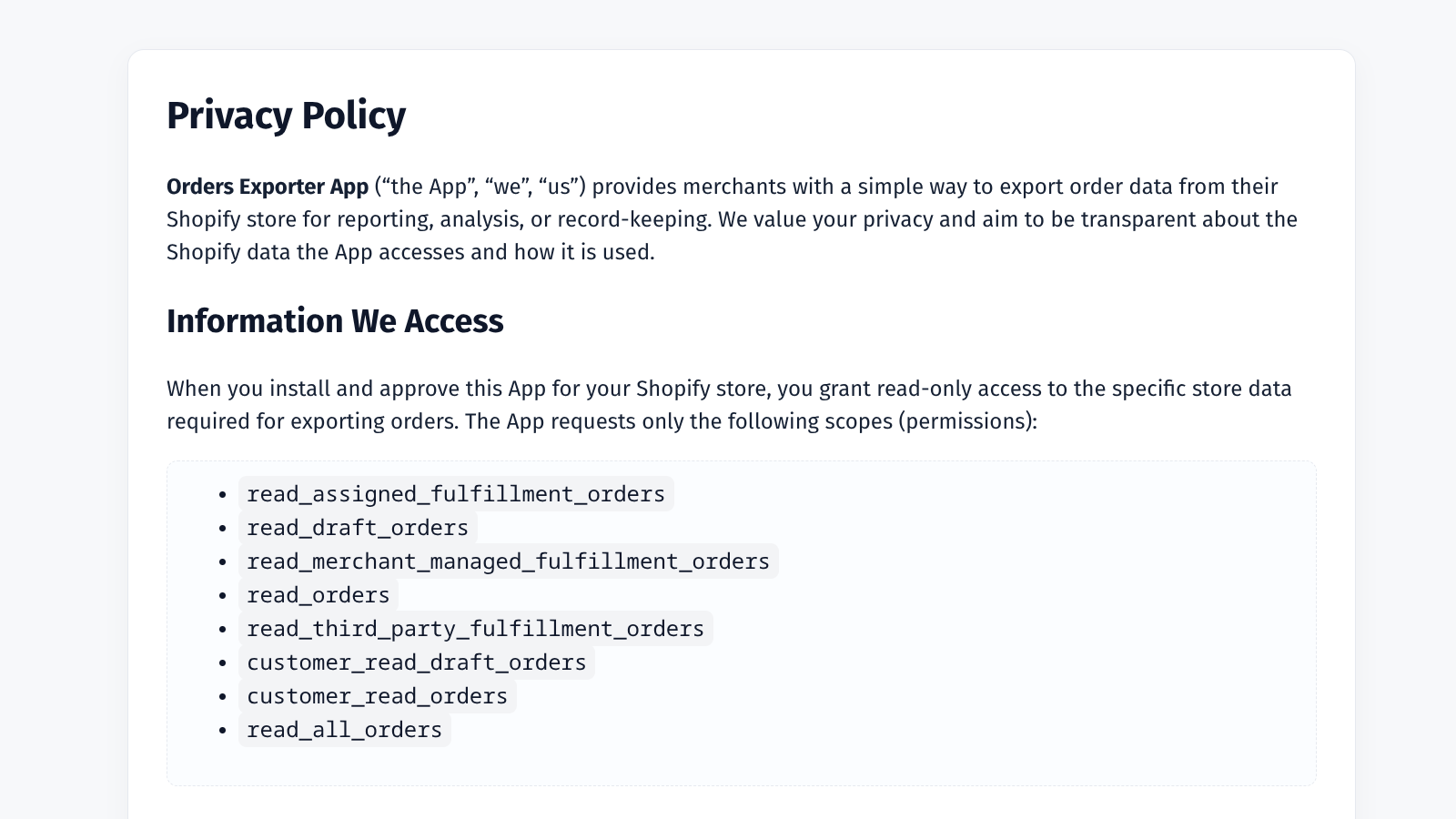
Task: Click the "(permissions):" text before the list
Action: pos(968,421)
